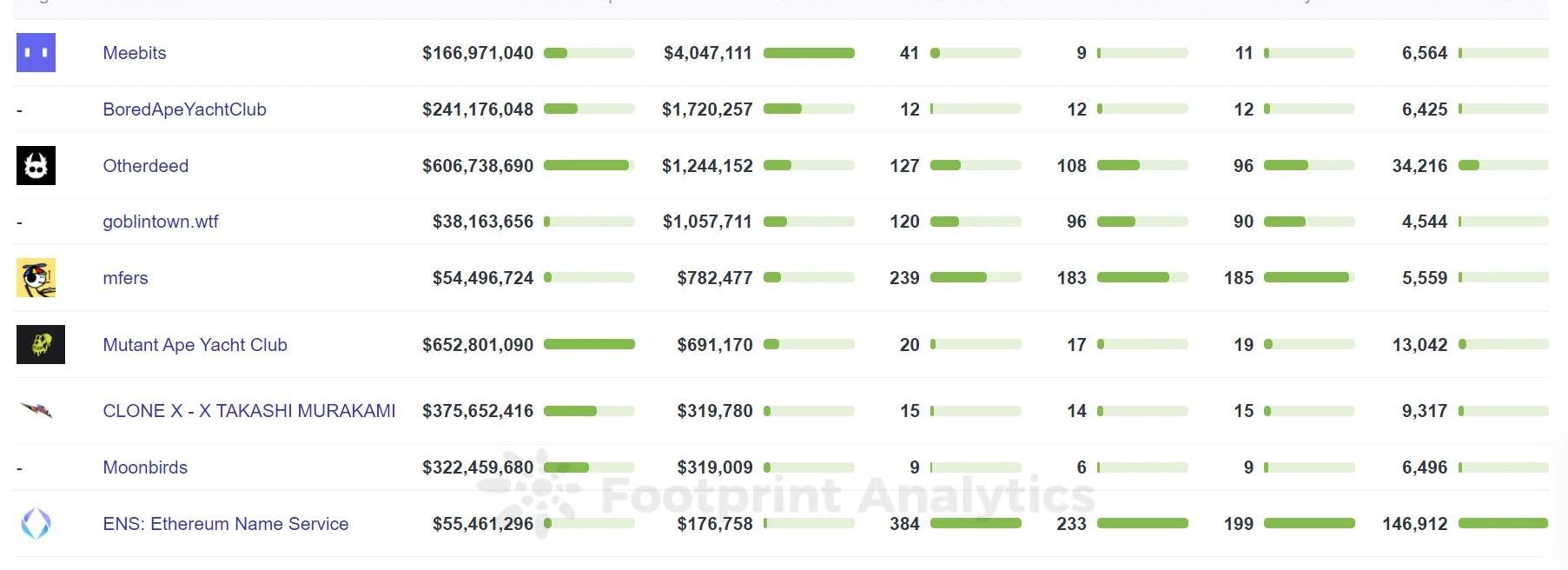Open CLONE X - X TAKASHI MURAKAMI link
Image resolution: width=1568 pixels, height=570 pixels.
[248, 411]
